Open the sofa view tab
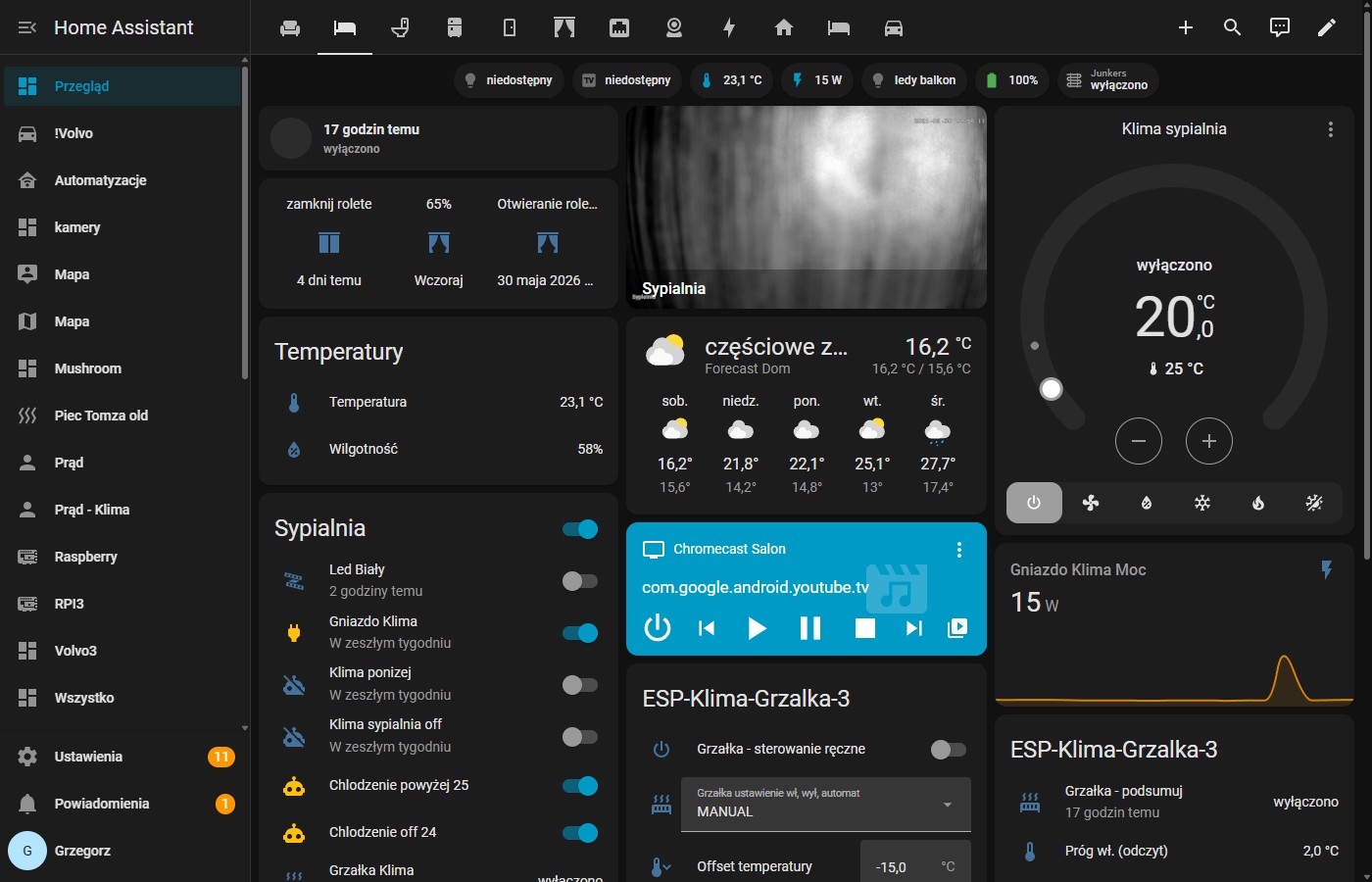Viewport: 1372px width, 882px height. click(290, 27)
